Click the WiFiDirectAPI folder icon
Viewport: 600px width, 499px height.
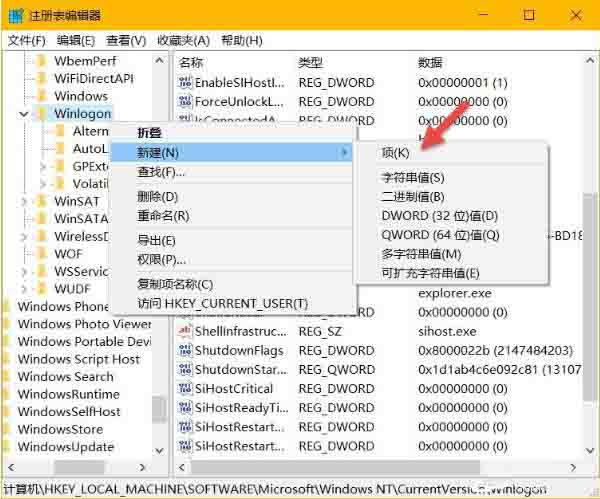pos(42,78)
